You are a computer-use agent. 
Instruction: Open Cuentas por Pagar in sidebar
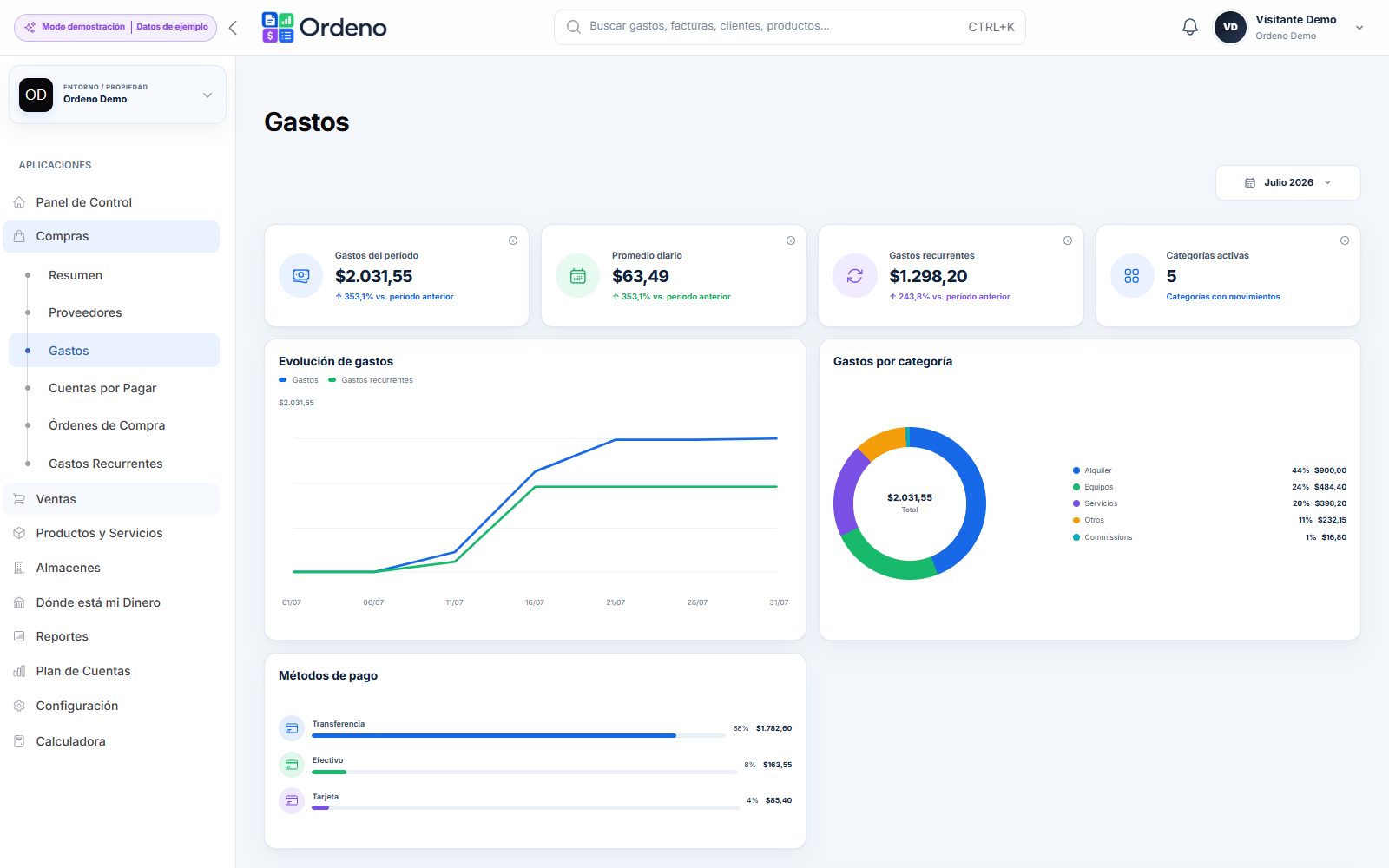pos(102,388)
